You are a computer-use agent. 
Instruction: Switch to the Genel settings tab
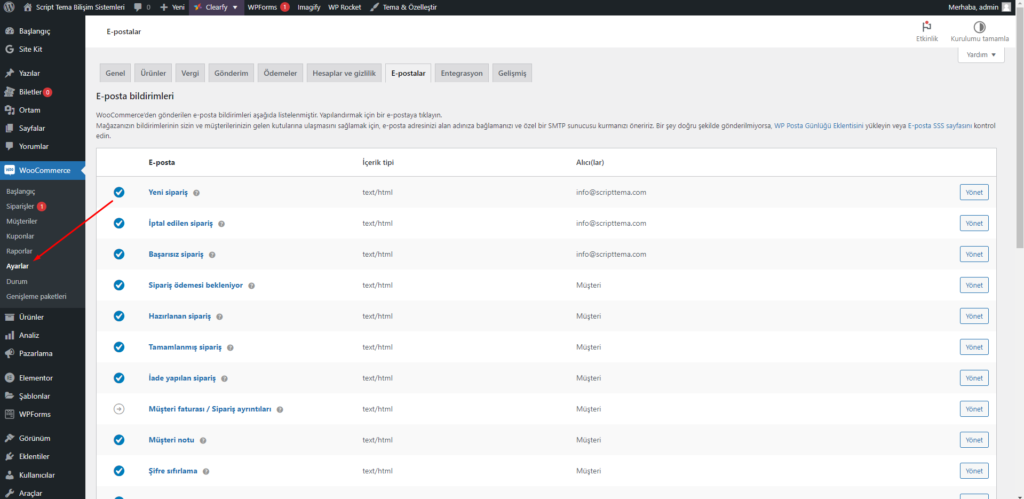tap(115, 73)
